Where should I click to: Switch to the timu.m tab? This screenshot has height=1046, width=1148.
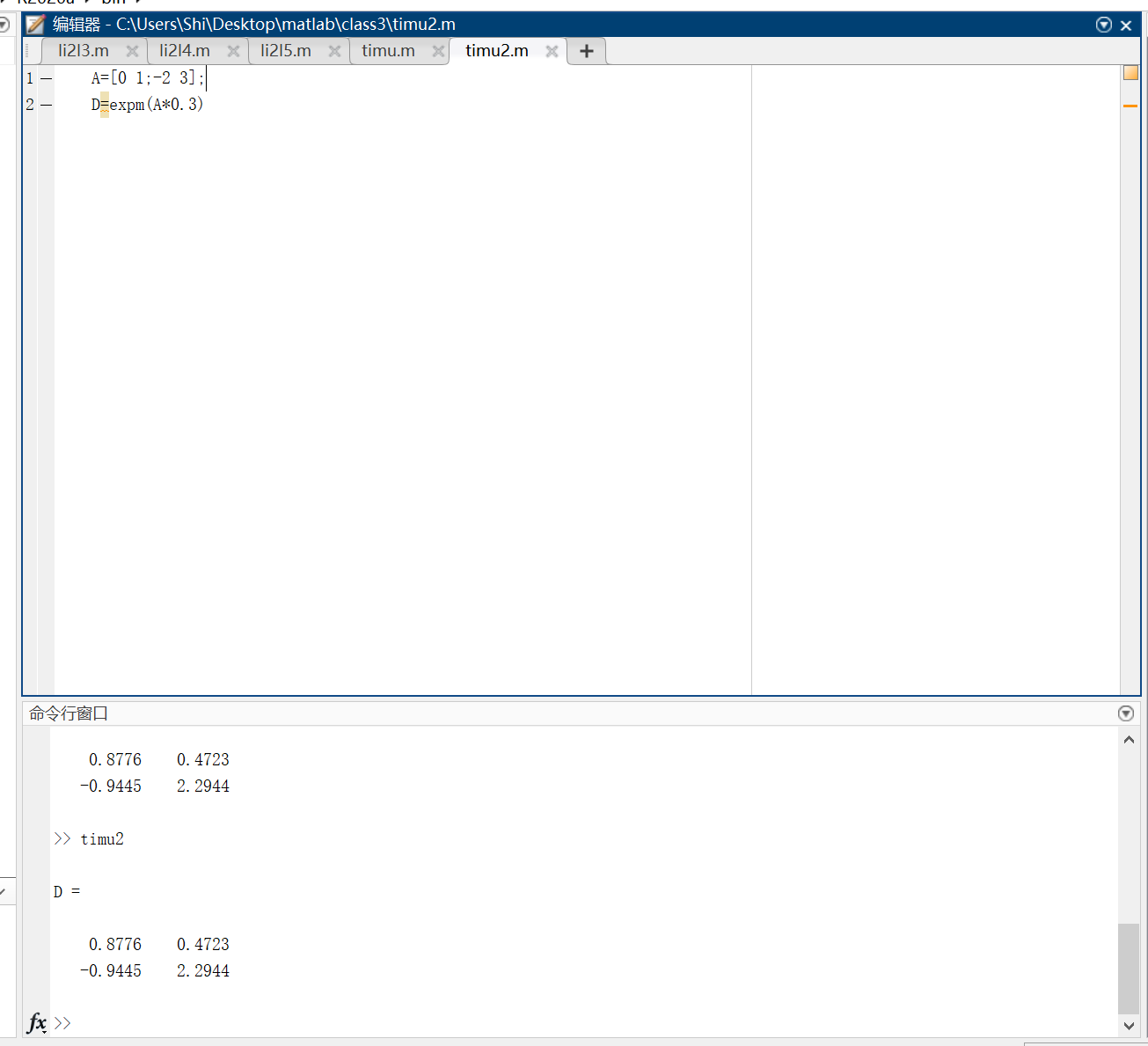coord(388,51)
